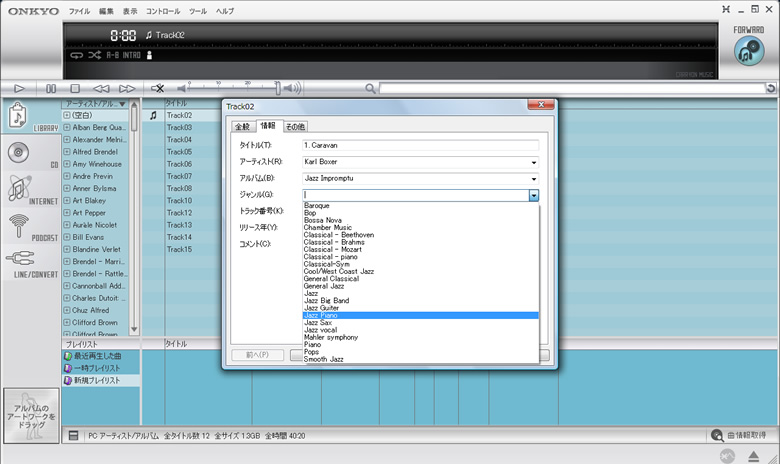Select Jazz Big Band genre option
This screenshot has width=780, height=464.
(420, 300)
